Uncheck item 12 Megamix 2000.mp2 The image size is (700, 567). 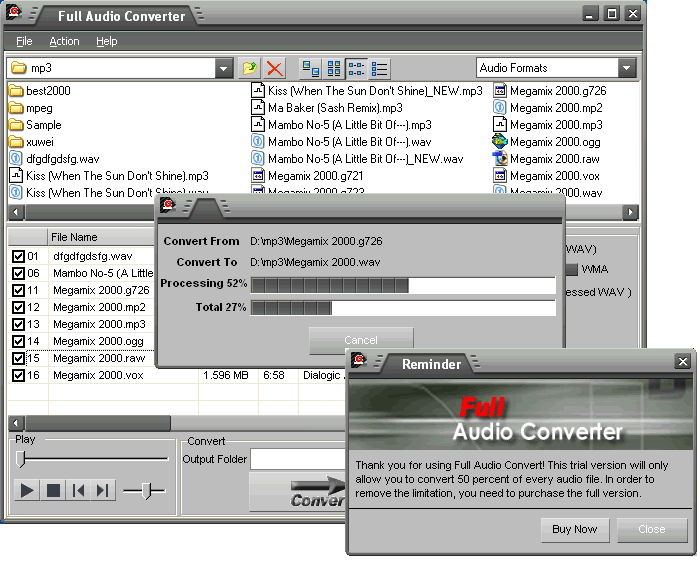18,307
